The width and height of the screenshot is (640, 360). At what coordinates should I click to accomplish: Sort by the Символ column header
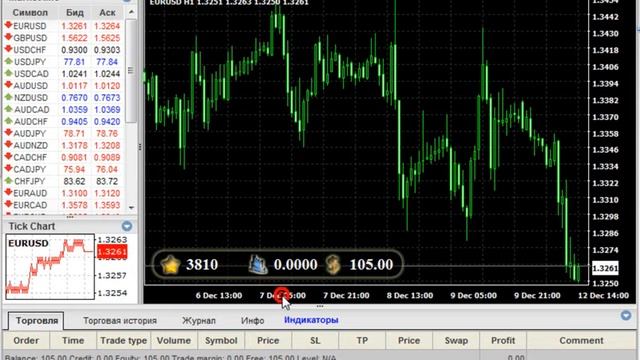pyautogui.click(x=31, y=13)
